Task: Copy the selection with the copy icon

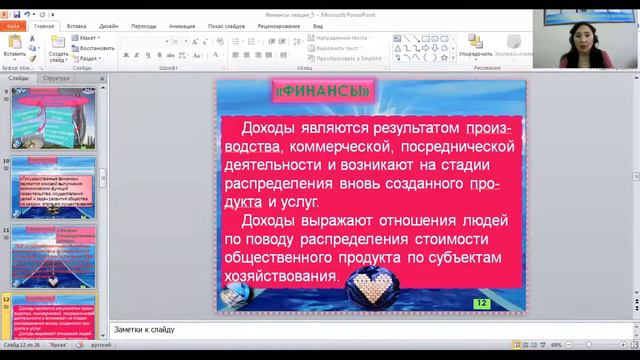Action: pos(32,48)
